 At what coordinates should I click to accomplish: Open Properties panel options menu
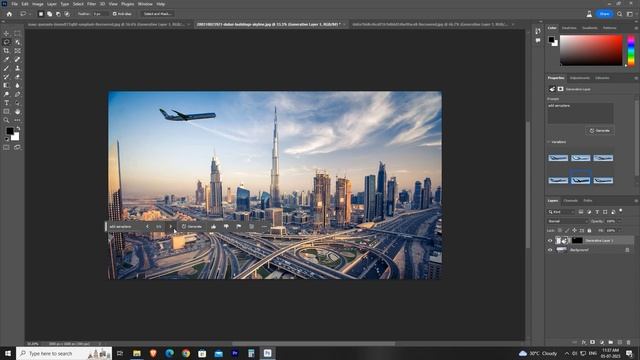pyautogui.click(x=636, y=78)
